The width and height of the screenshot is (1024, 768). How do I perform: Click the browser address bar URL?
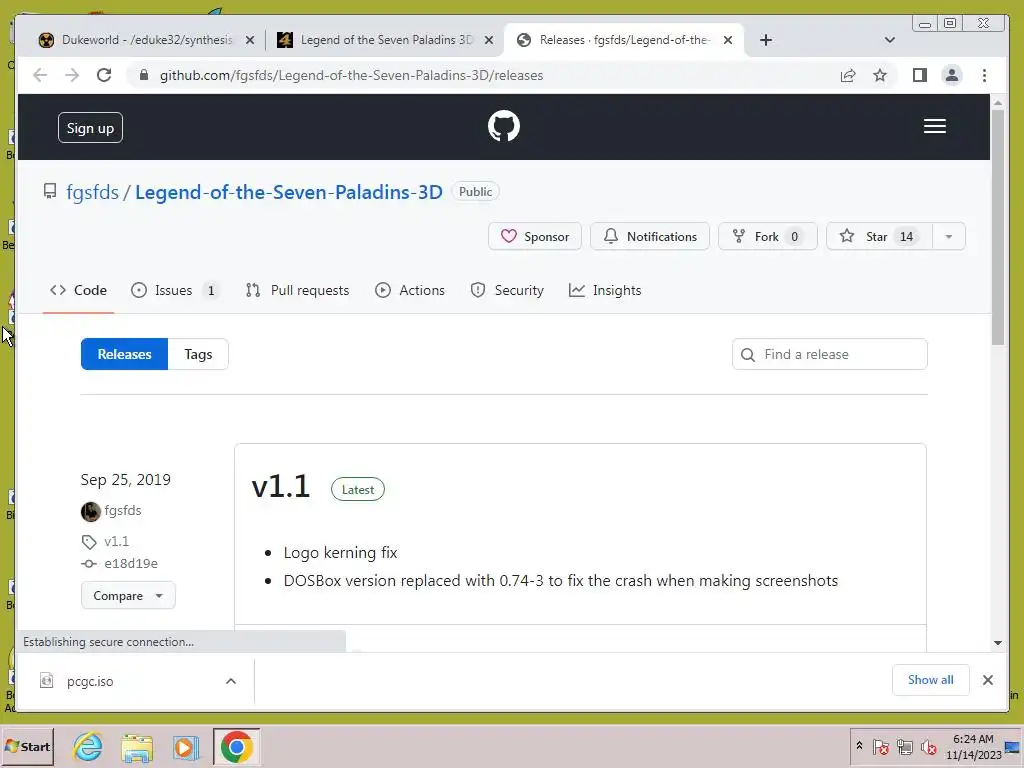point(351,75)
